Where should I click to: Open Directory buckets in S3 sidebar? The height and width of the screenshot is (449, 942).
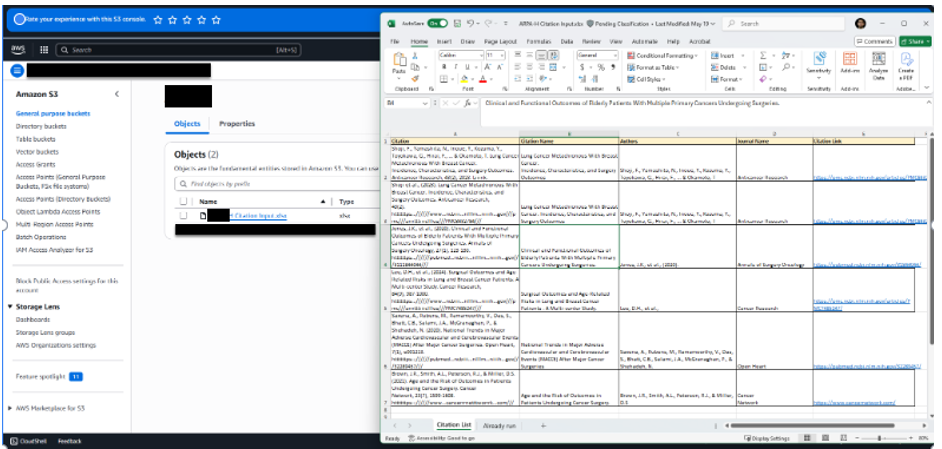(x=41, y=126)
